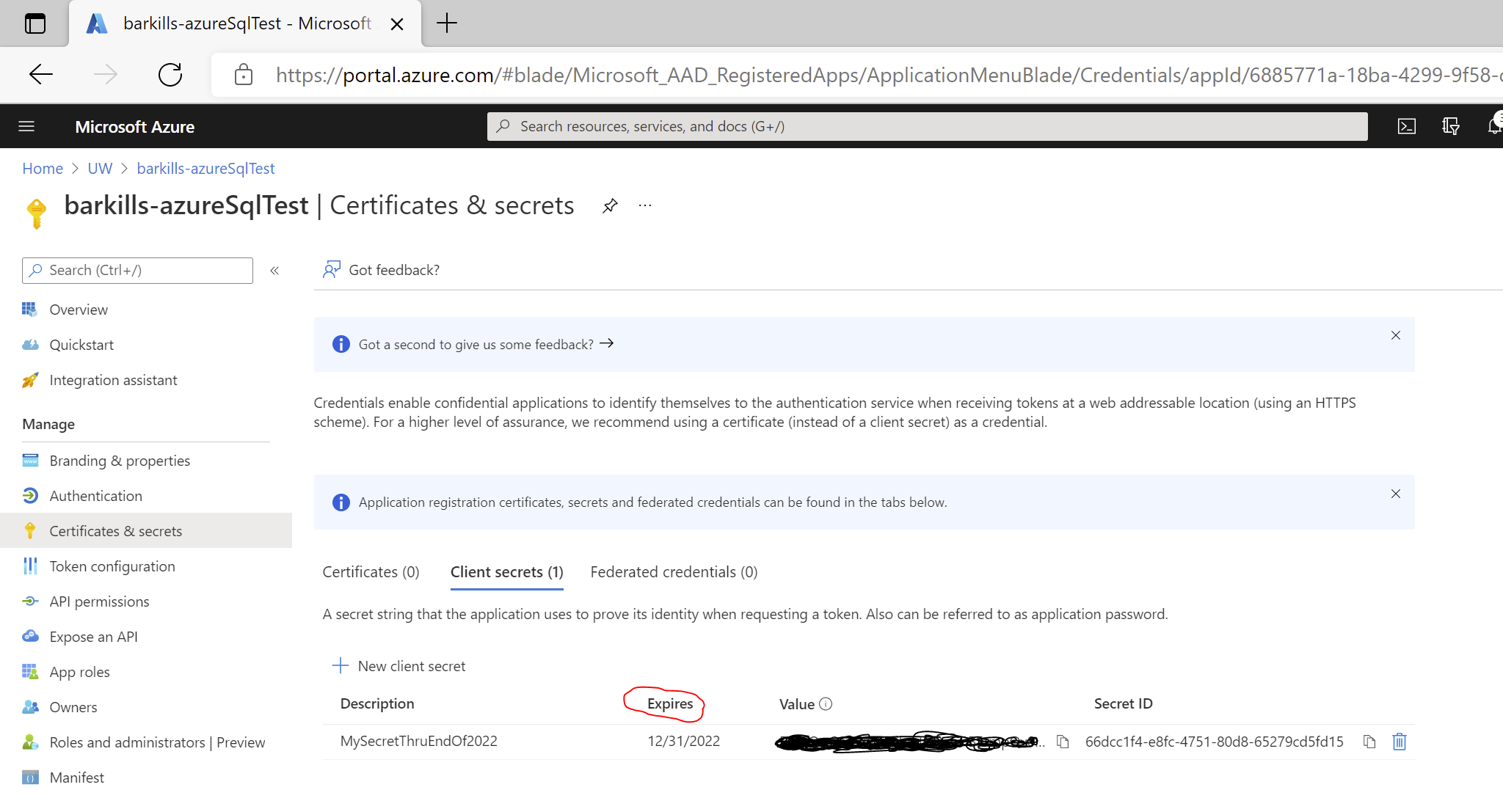Viewport: 1503px width, 812px height.
Task: Pin the Certificates & secrets blade
Action: [610, 206]
